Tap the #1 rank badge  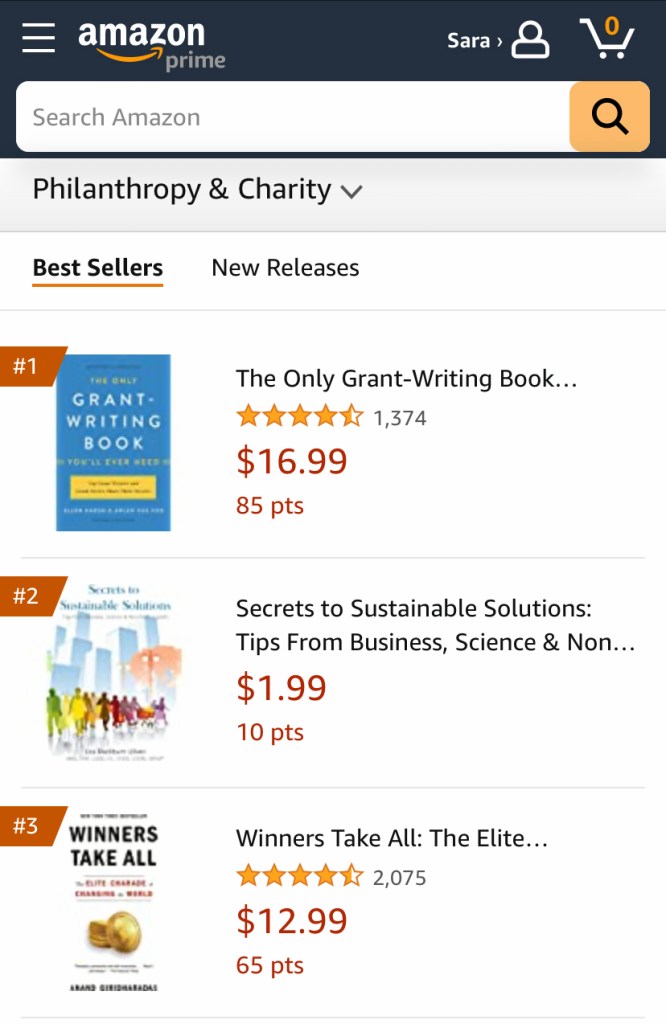[x=26, y=366]
